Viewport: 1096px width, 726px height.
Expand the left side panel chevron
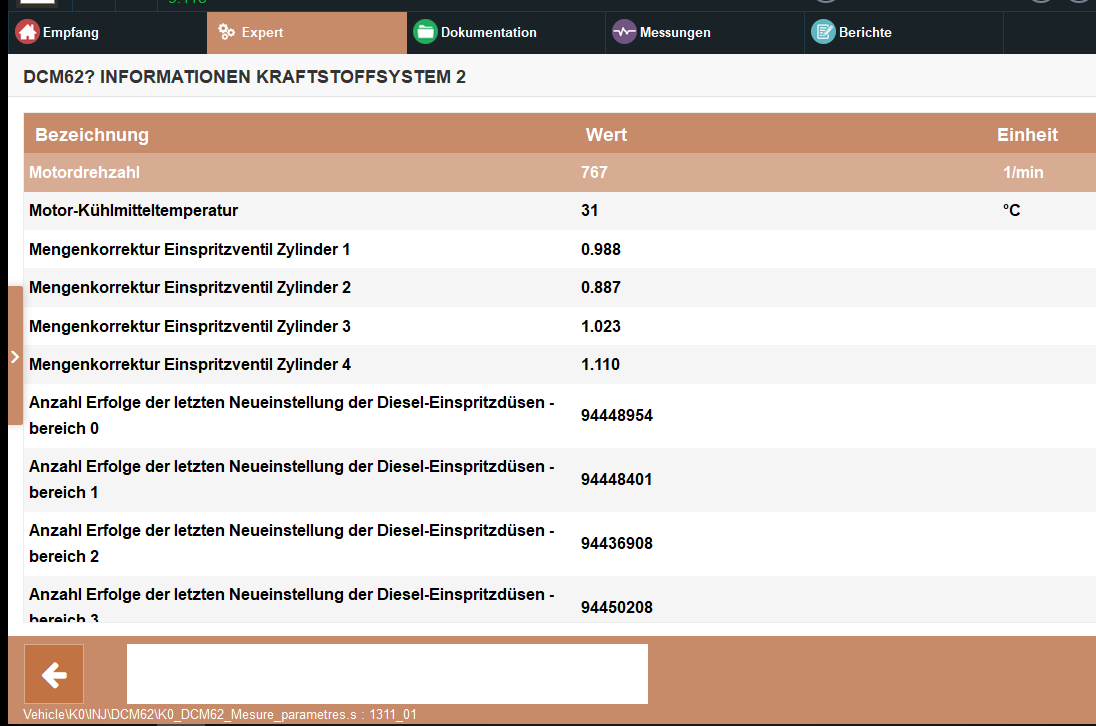click(x=15, y=356)
